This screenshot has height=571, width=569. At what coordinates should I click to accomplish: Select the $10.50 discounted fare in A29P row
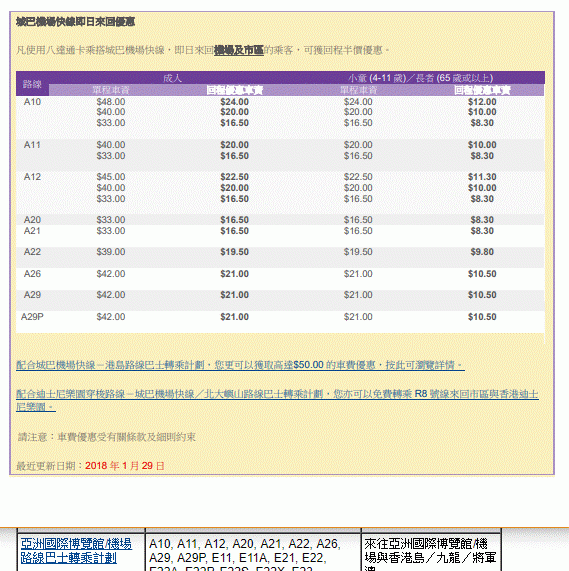click(x=482, y=317)
